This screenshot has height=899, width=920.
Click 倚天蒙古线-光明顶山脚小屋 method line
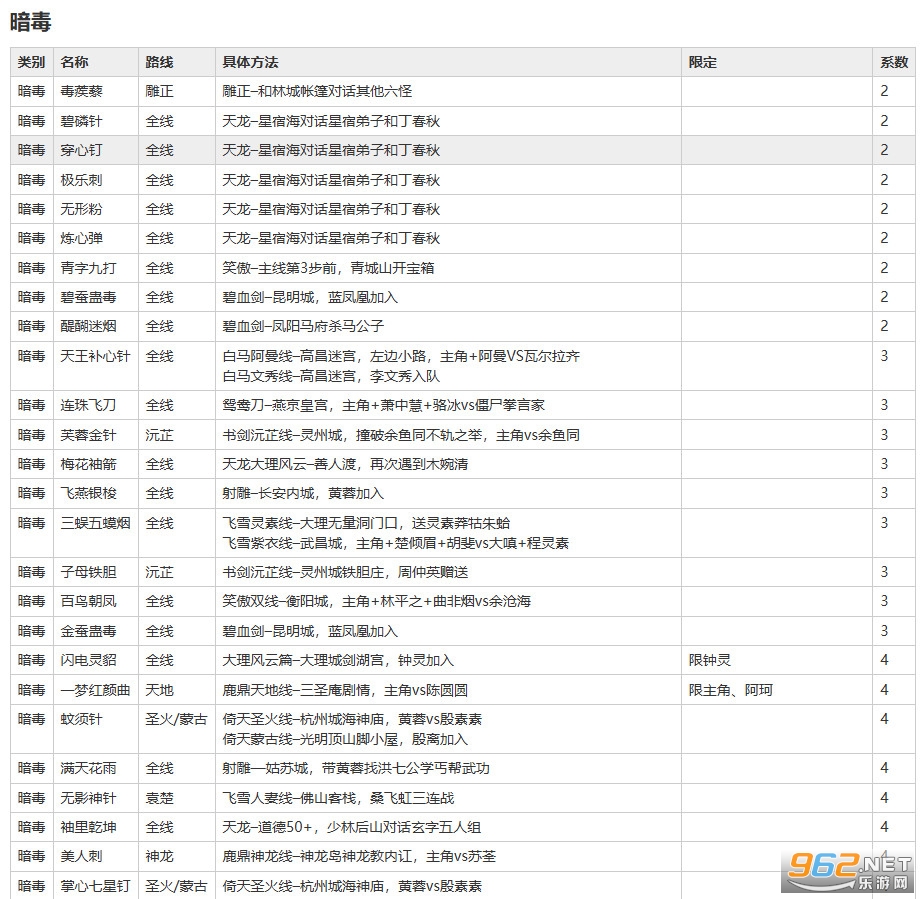coord(345,739)
